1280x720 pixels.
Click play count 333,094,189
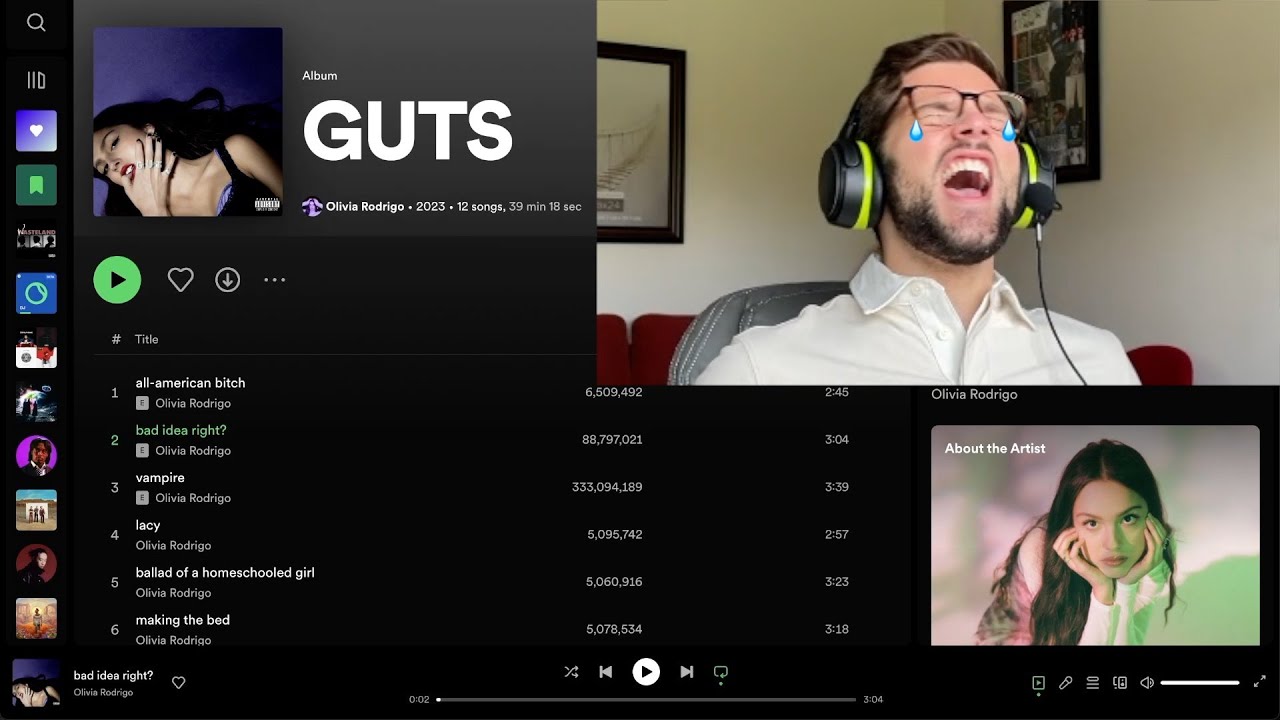tap(607, 487)
